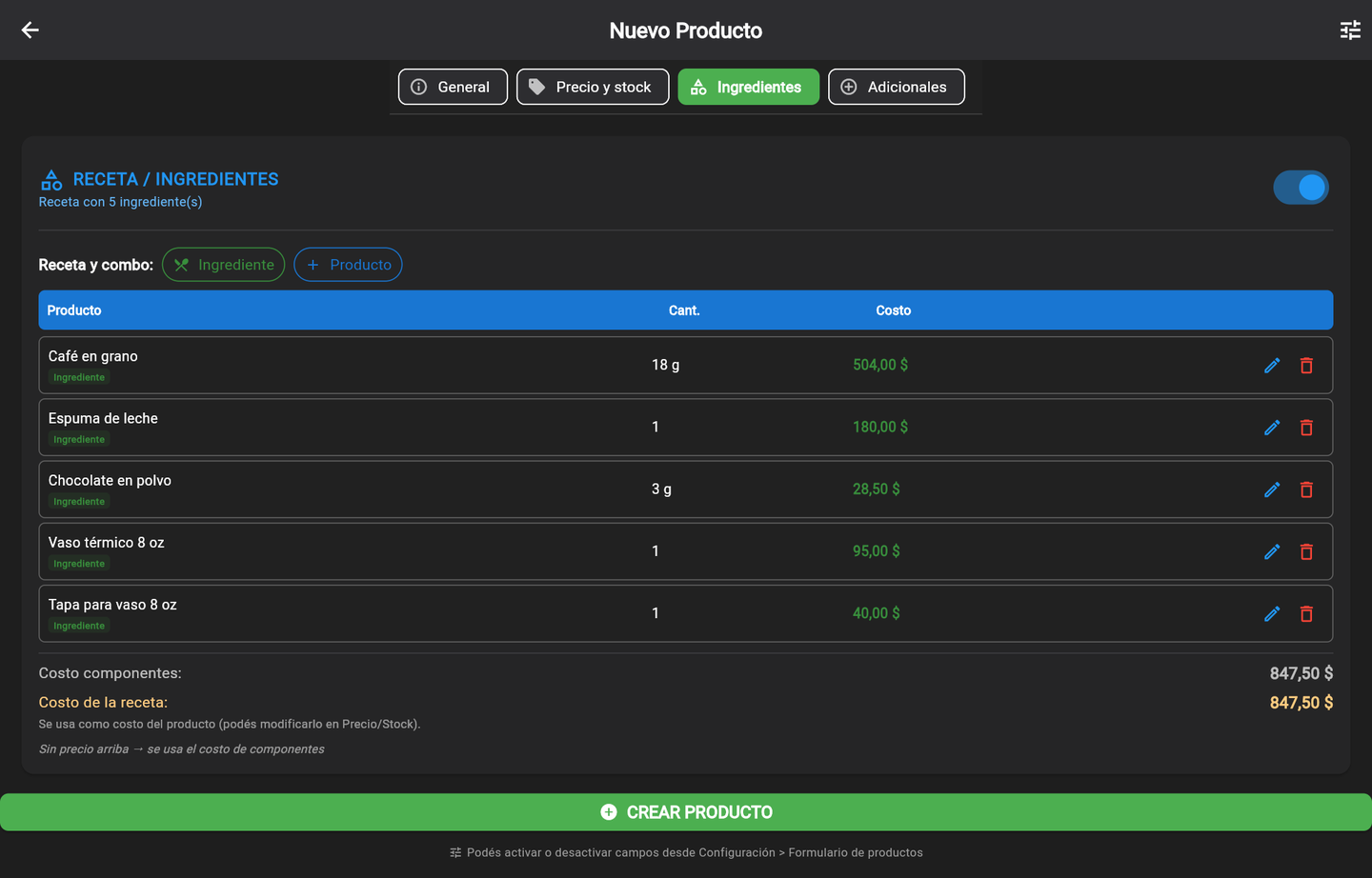The width and height of the screenshot is (1372, 878).
Task: Add a new Ingrediente to the recipe
Action: pyautogui.click(x=223, y=265)
